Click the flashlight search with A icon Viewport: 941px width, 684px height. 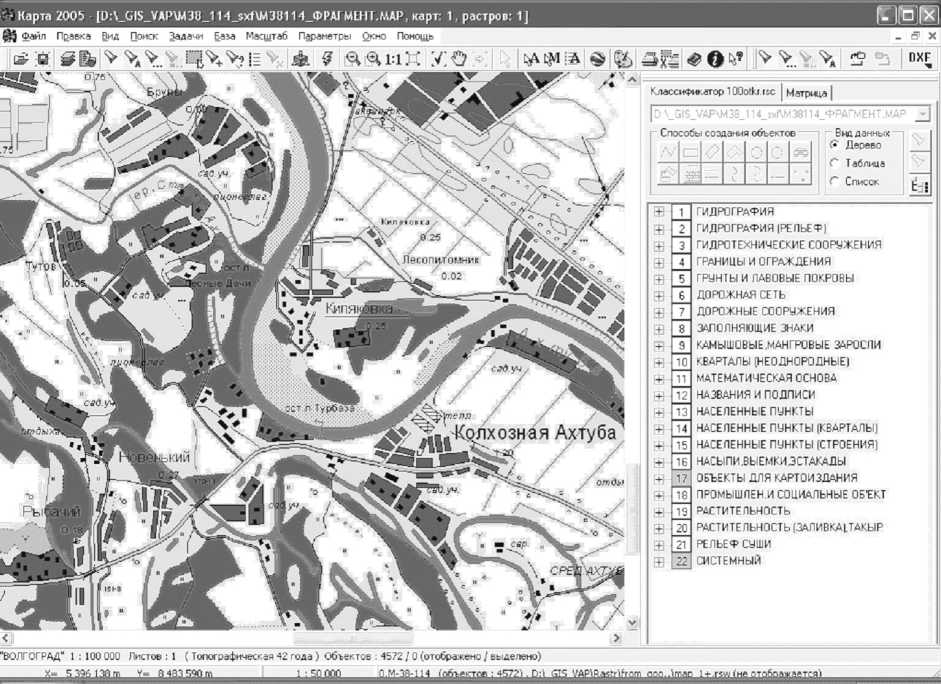[131, 59]
